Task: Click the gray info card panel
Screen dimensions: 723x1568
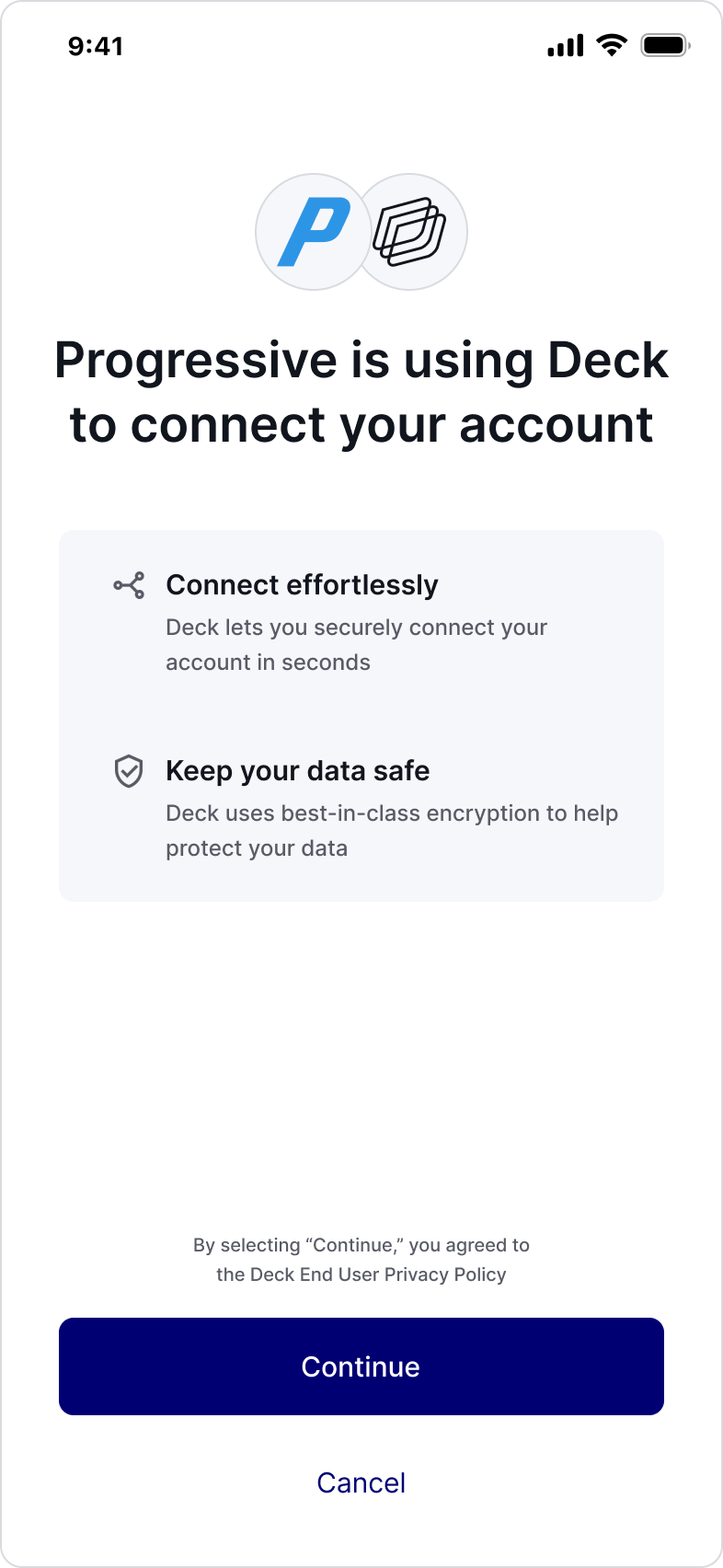Action: 361,713
